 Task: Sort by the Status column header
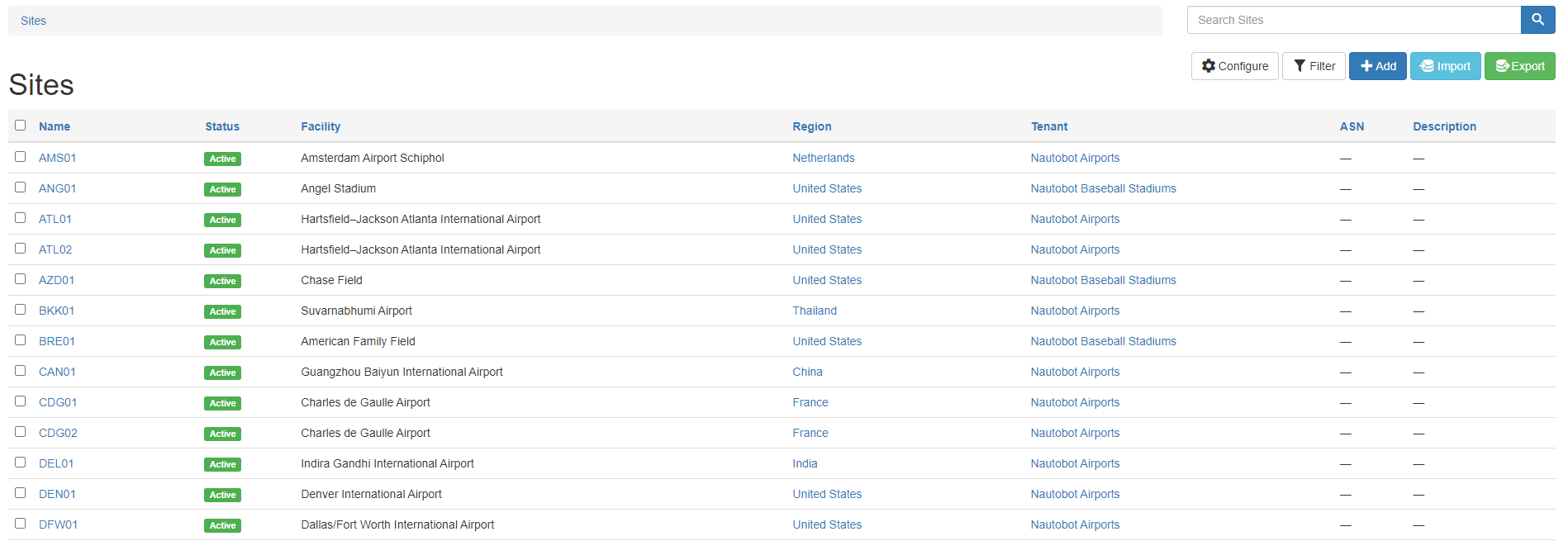click(222, 126)
